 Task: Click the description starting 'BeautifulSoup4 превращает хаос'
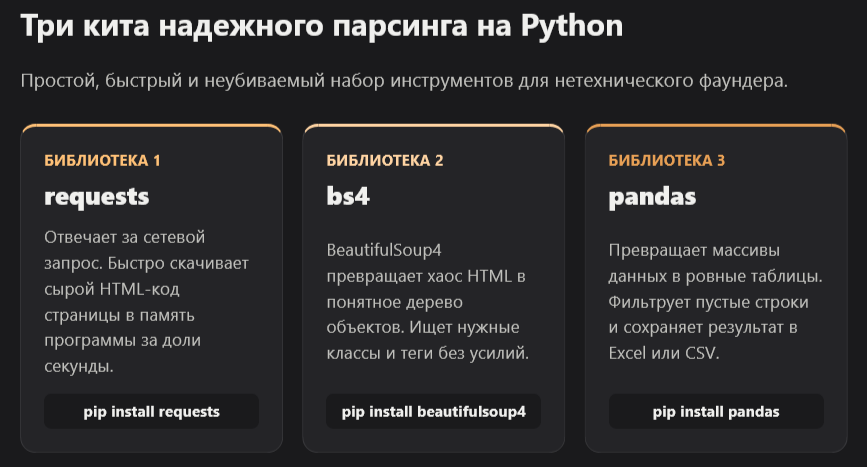(427, 302)
